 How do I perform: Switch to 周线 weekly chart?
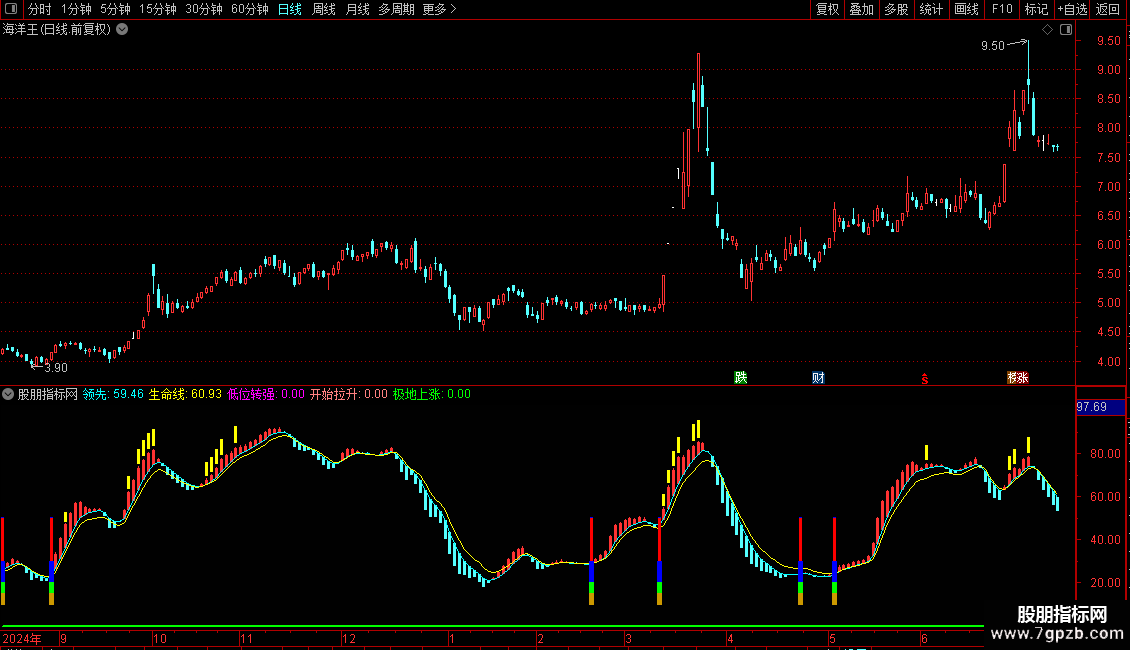pyautogui.click(x=324, y=9)
